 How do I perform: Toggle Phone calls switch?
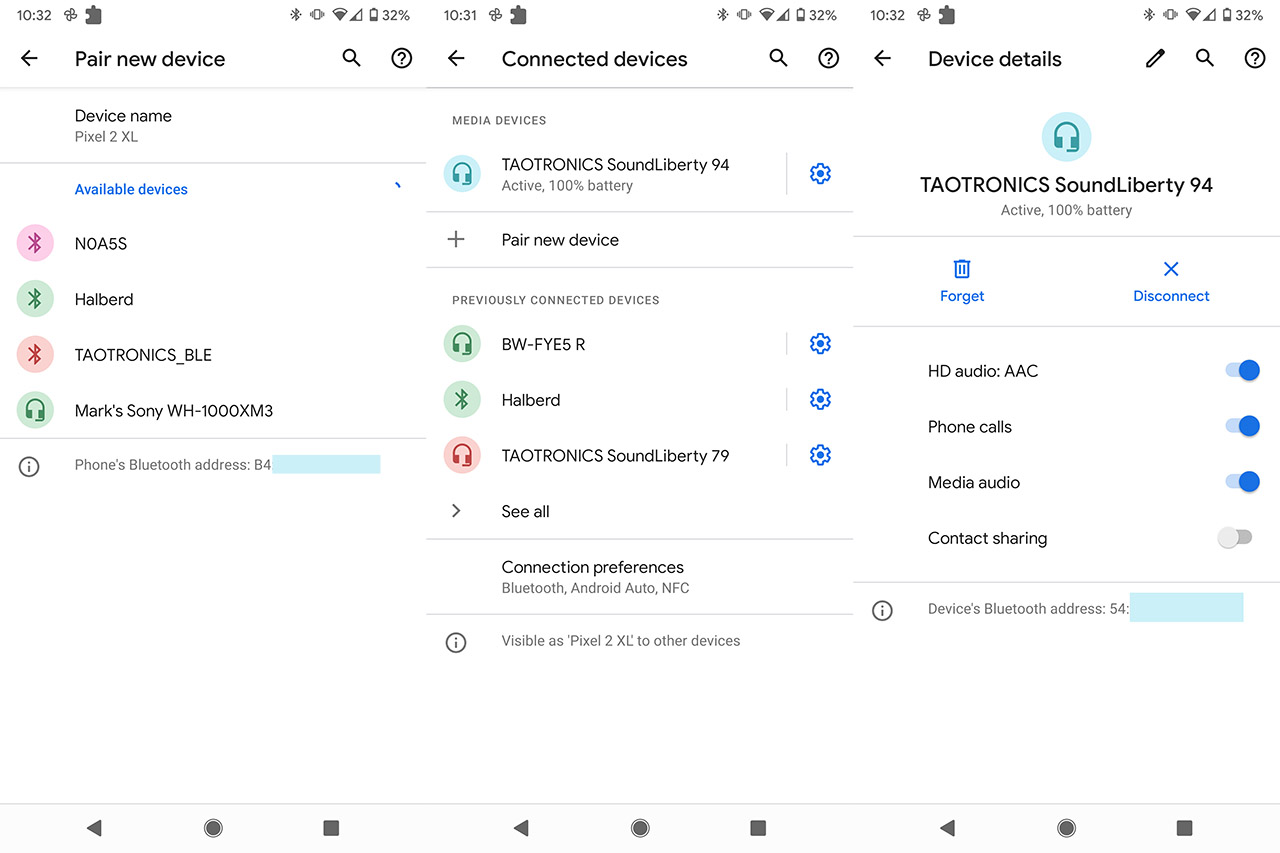[x=1242, y=427]
